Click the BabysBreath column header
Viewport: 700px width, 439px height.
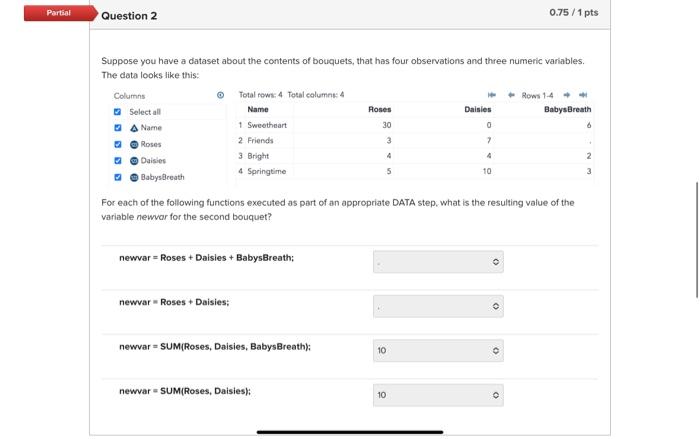[x=567, y=109]
